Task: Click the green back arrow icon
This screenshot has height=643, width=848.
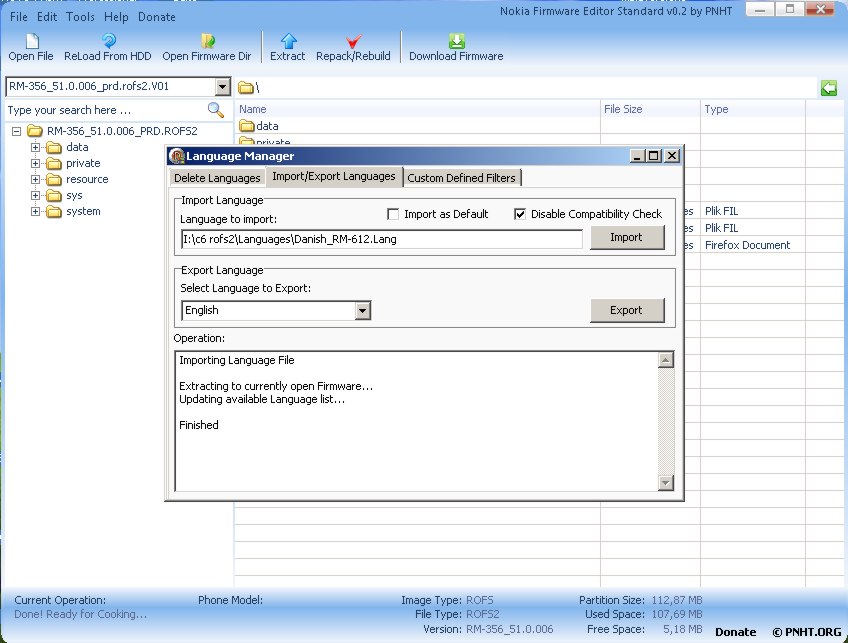Action: click(829, 88)
